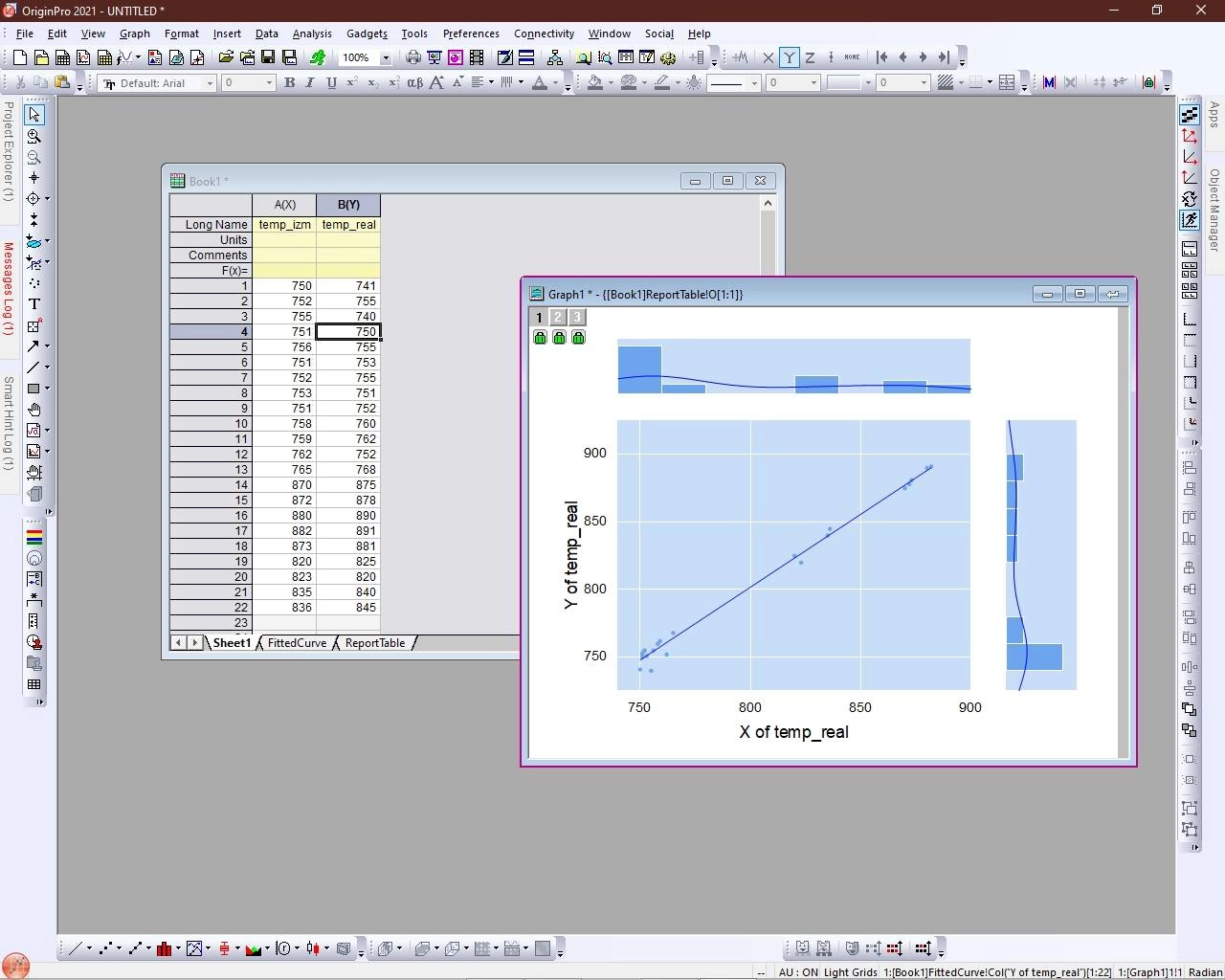The width and height of the screenshot is (1225, 980).
Task: Click the Add New Columns icon
Action: pos(697,57)
